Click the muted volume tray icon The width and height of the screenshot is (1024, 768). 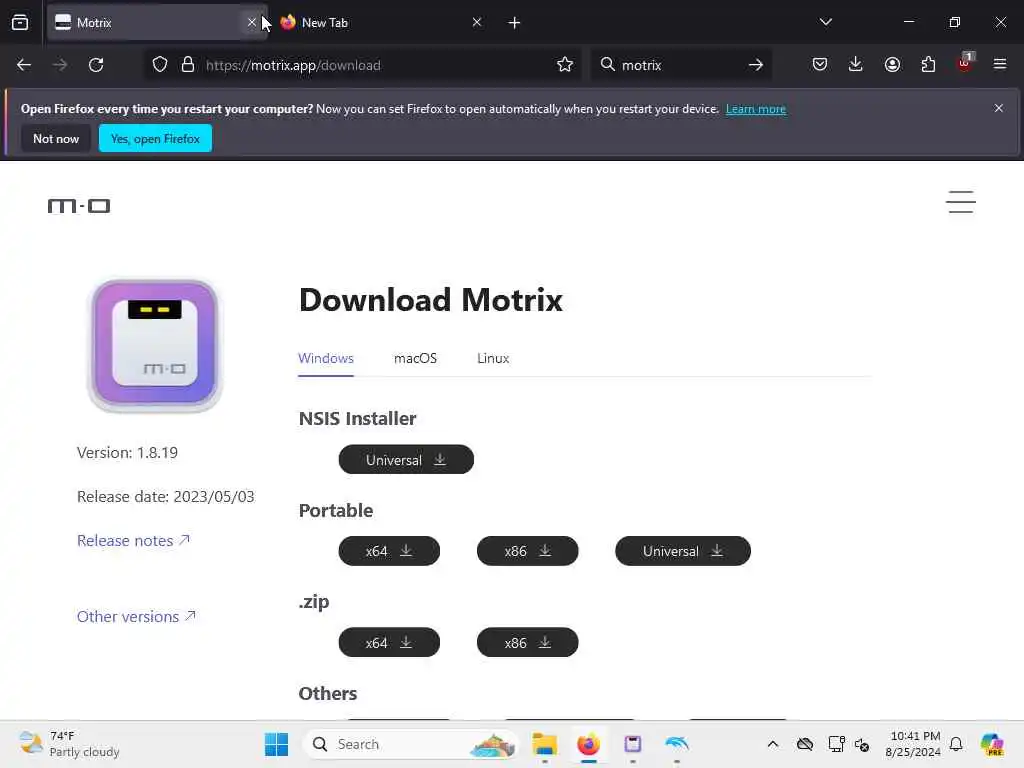(x=862, y=744)
